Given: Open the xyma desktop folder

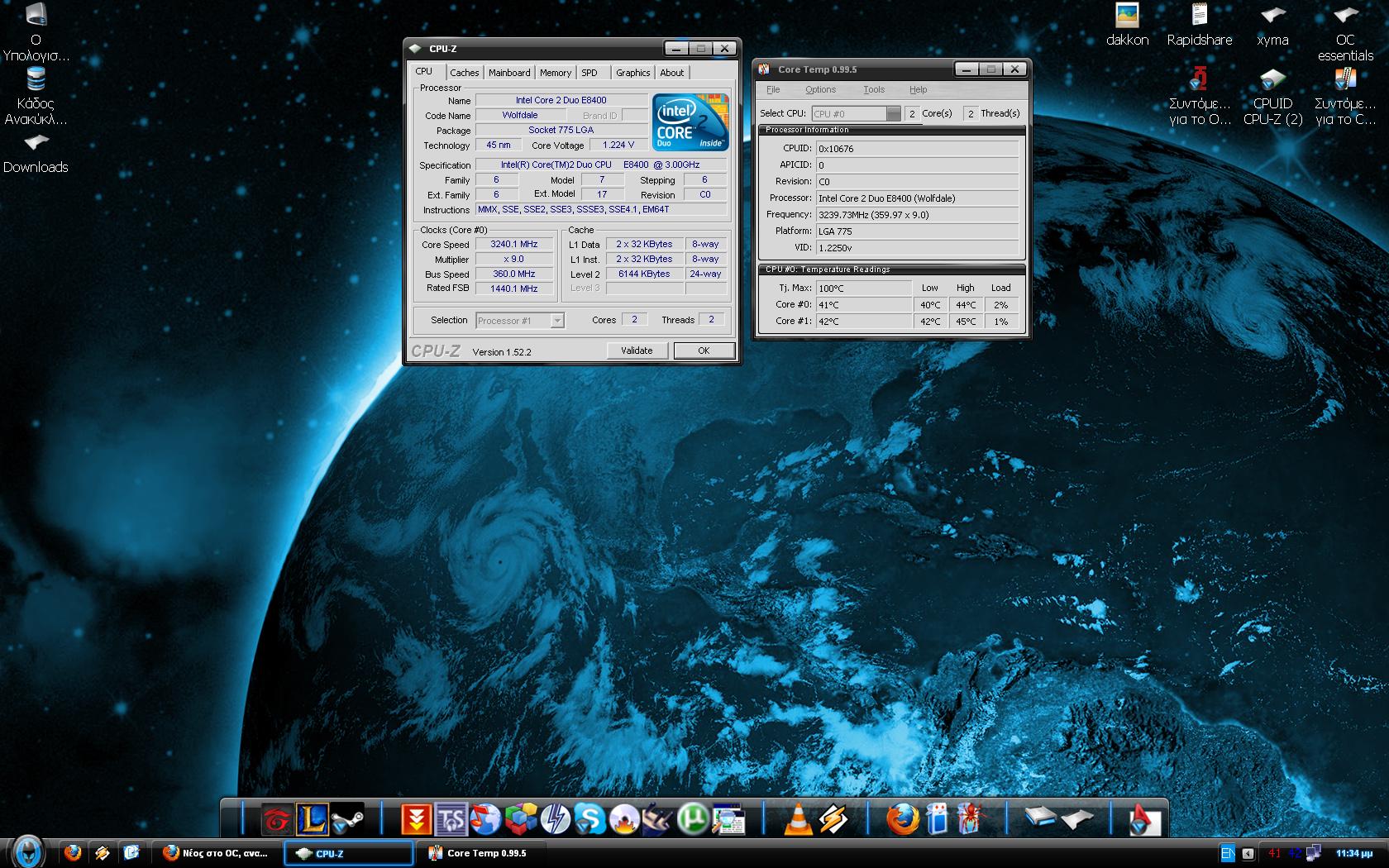Looking at the screenshot, I should (1272, 25).
